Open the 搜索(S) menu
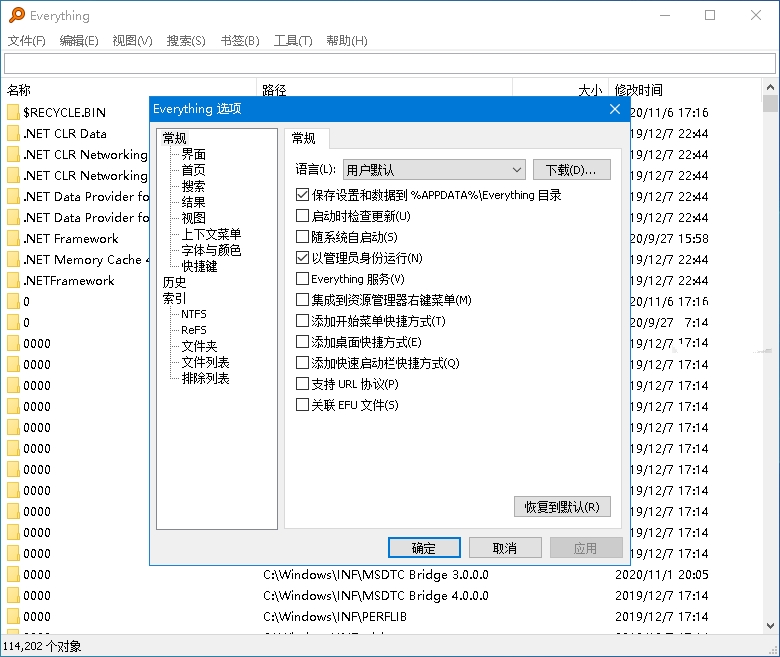 (186, 41)
